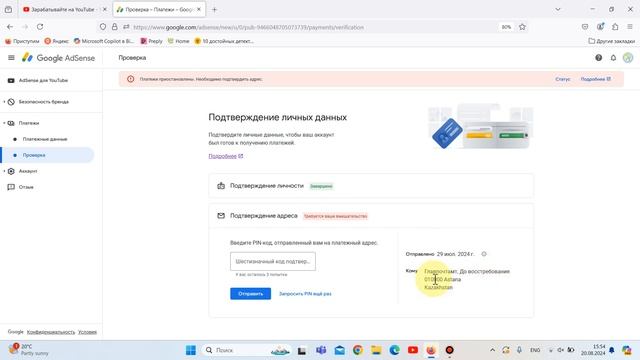640x360 pixels.
Task: Show hidden system tray icons
Action: (x=492, y=350)
